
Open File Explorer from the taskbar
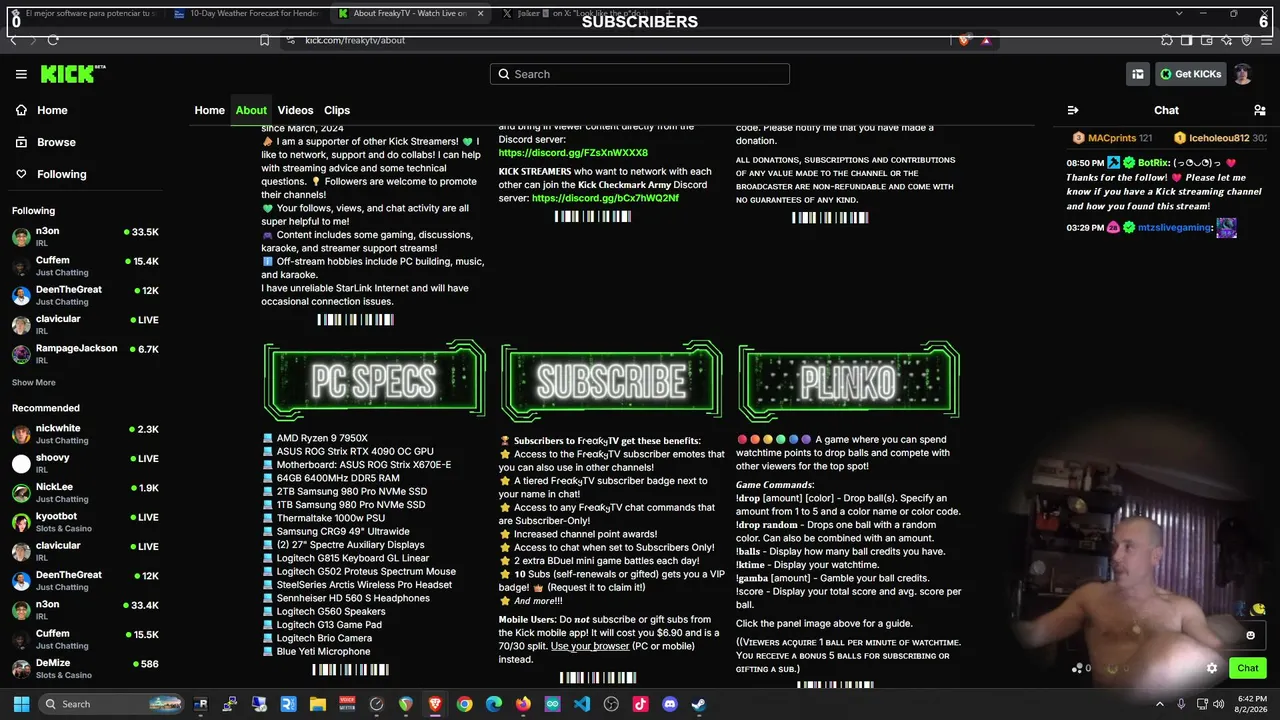click(x=318, y=704)
